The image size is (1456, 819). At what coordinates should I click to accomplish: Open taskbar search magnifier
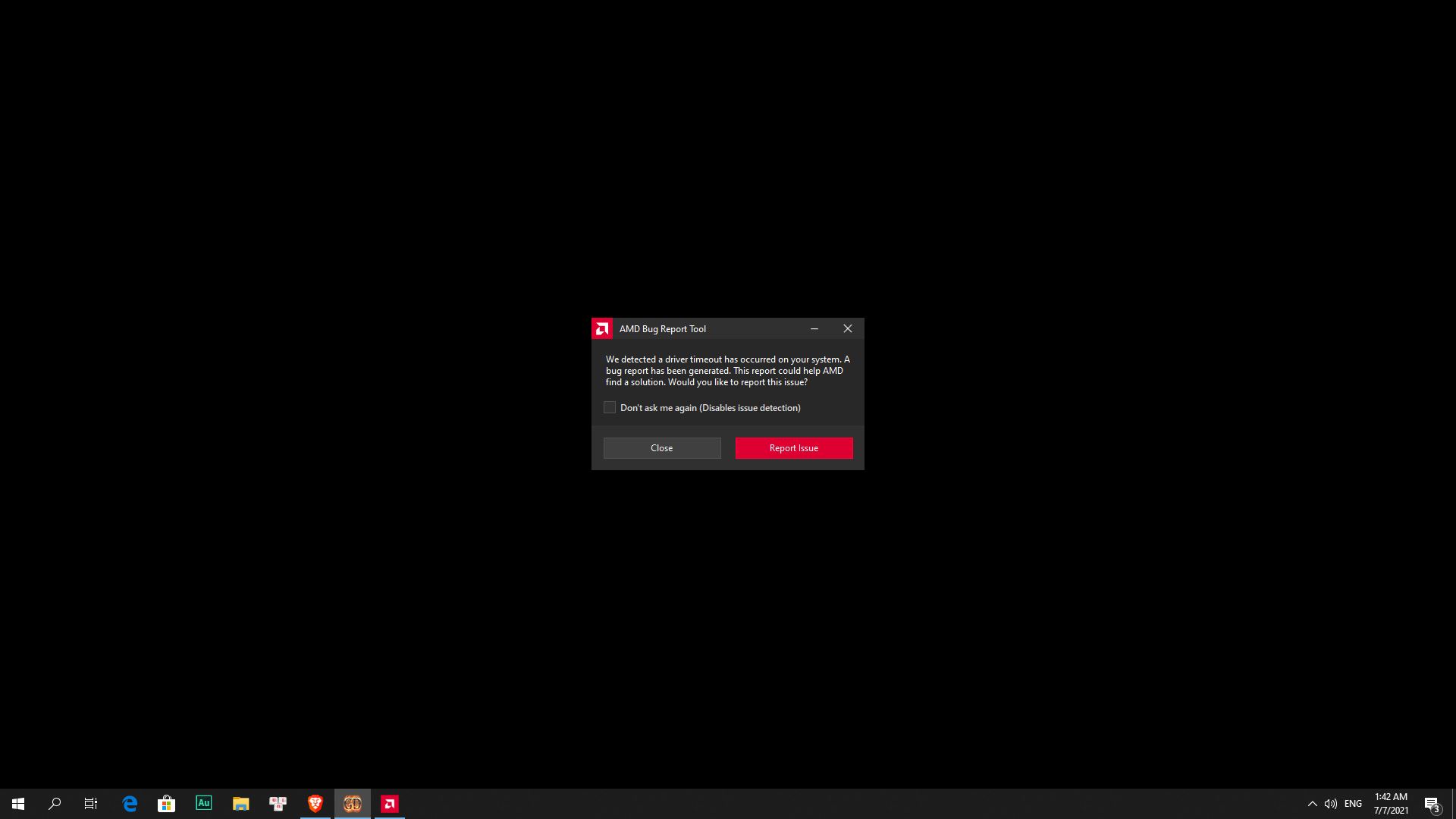tap(55, 804)
